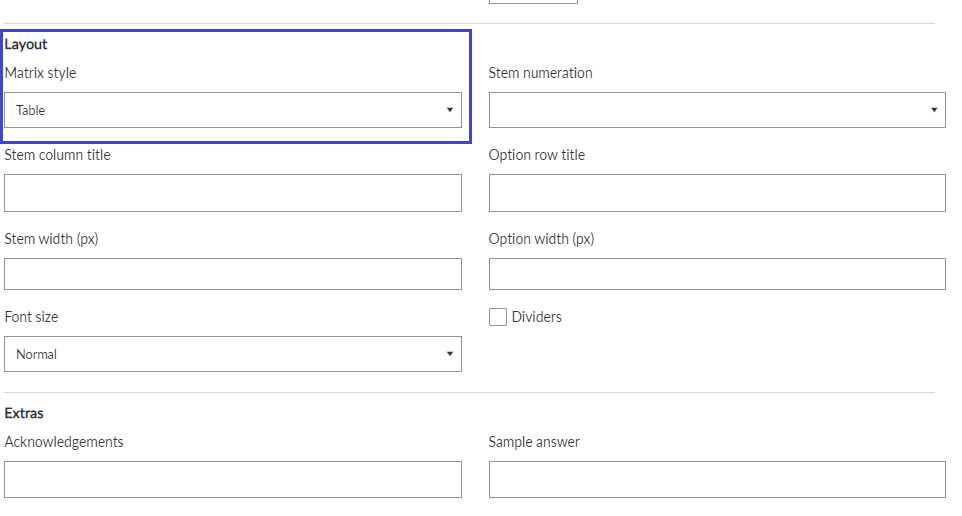
Task: Click the Layout section heading
Action: pos(26,44)
